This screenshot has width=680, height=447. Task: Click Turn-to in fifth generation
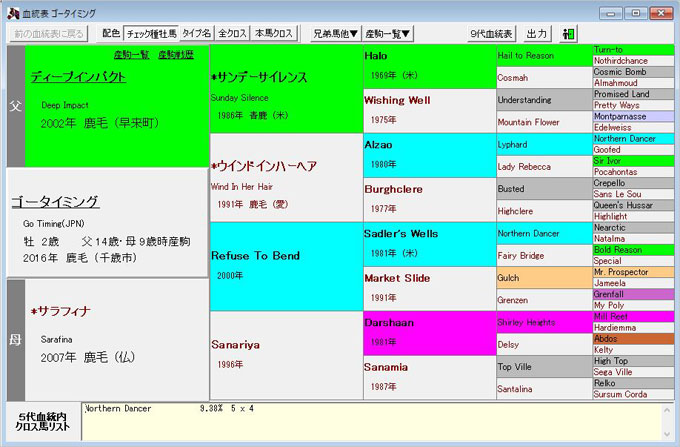[x=633, y=50]
